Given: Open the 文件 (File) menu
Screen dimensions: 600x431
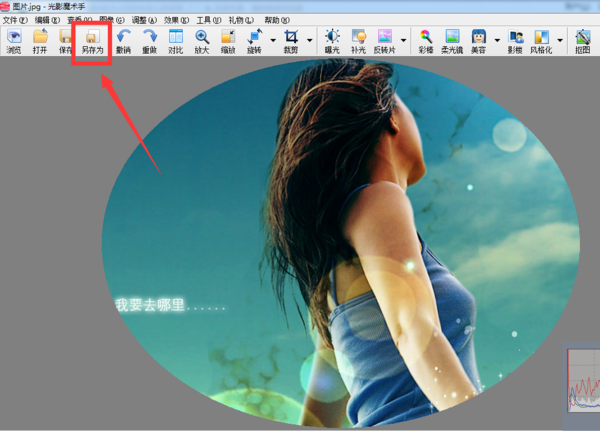Looking at the screenshot, I should (15, 19).
